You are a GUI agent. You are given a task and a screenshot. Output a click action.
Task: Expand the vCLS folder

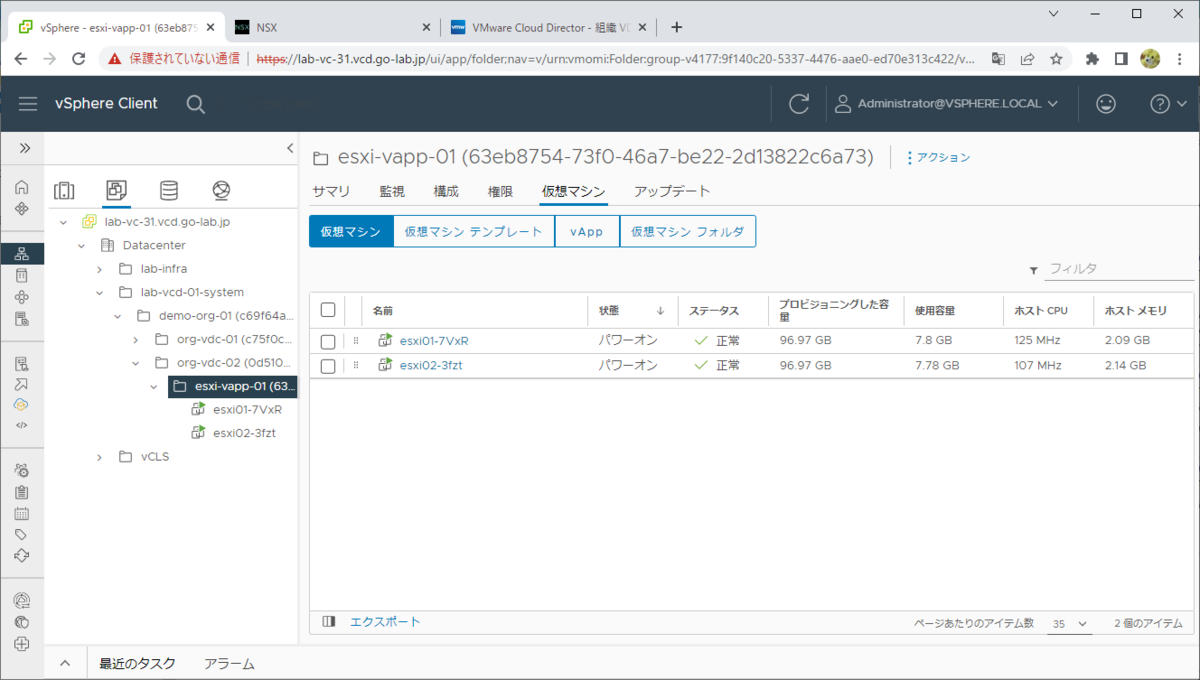[x=99, y=457]
